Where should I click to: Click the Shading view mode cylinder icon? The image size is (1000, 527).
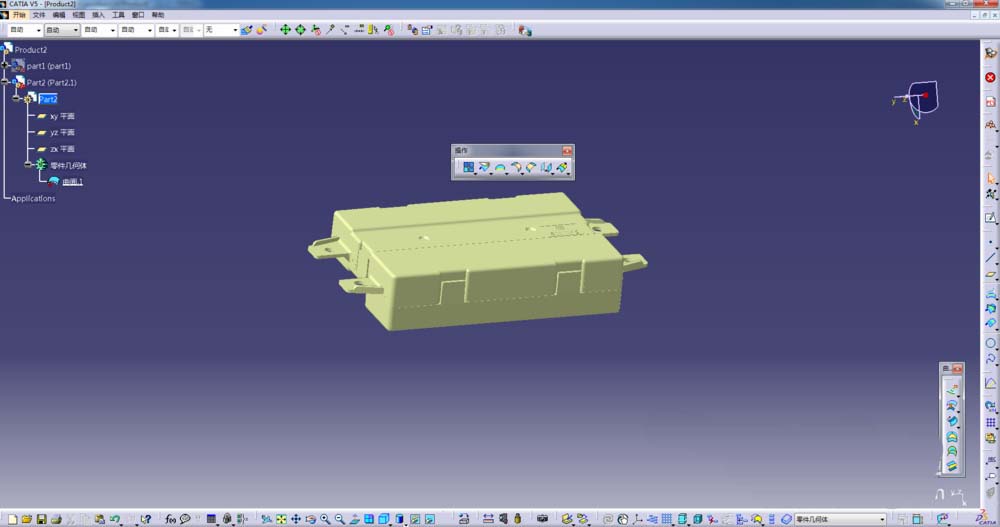[x=400, y=519]
